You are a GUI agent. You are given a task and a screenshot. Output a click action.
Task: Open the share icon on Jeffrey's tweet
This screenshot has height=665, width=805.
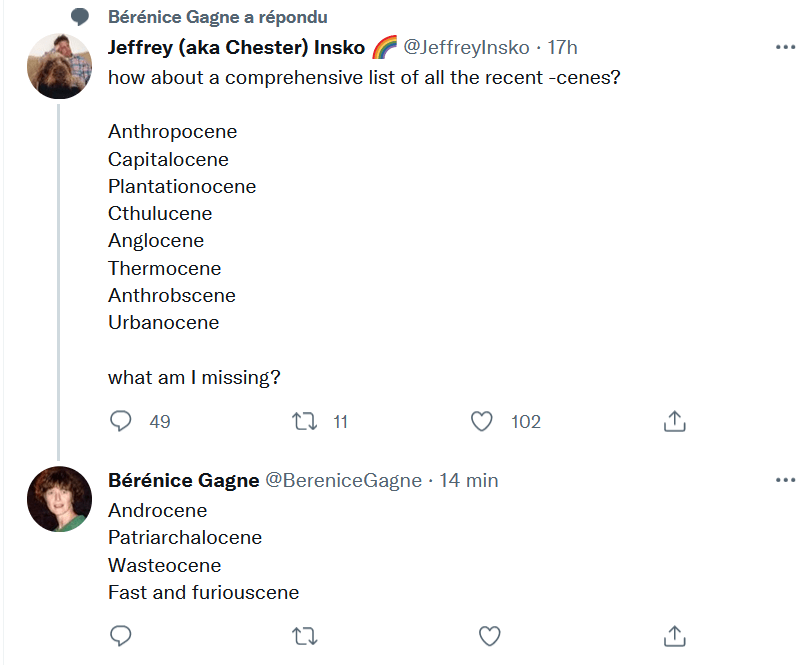(674, 421)
